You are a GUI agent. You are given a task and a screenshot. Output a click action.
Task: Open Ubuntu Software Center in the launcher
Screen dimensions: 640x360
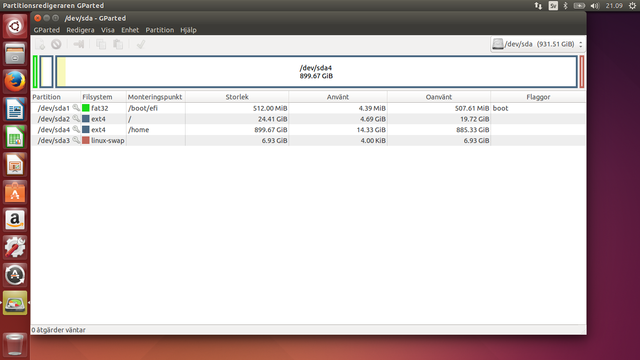(x=15, y=192)
